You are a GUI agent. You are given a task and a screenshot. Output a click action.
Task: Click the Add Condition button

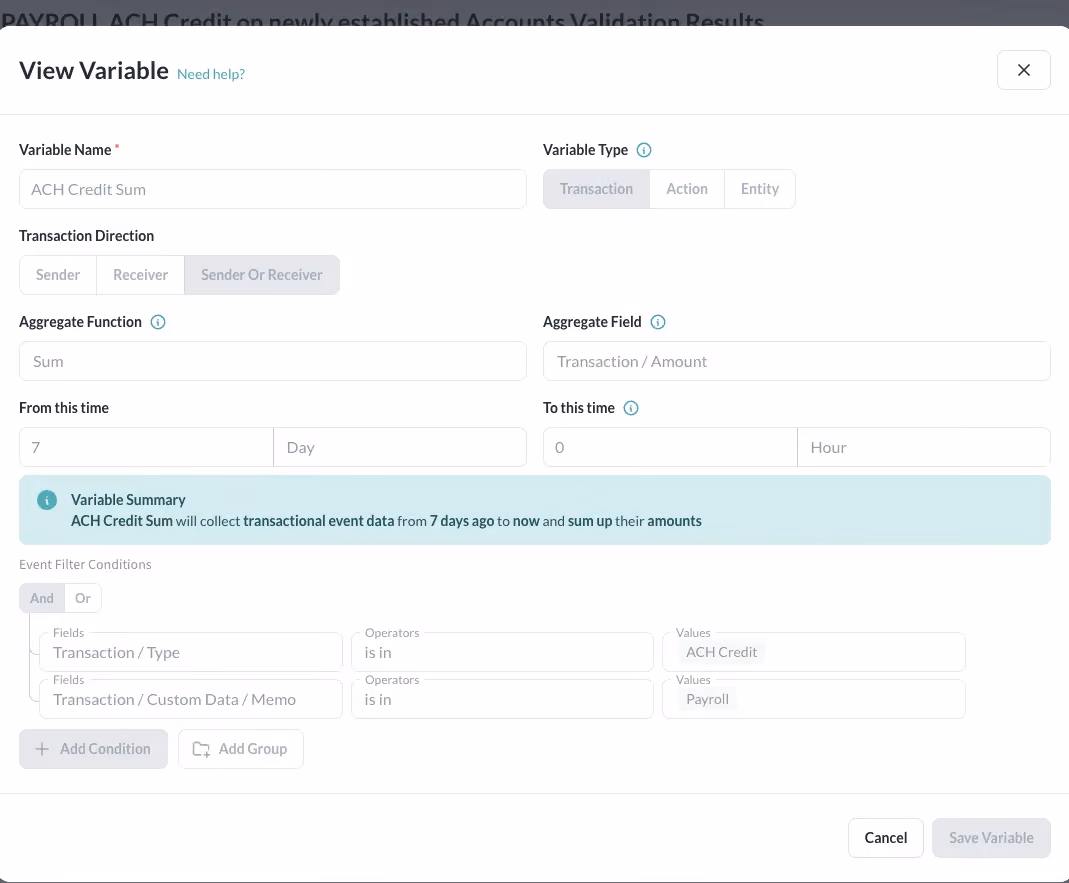tap(93, 749)
